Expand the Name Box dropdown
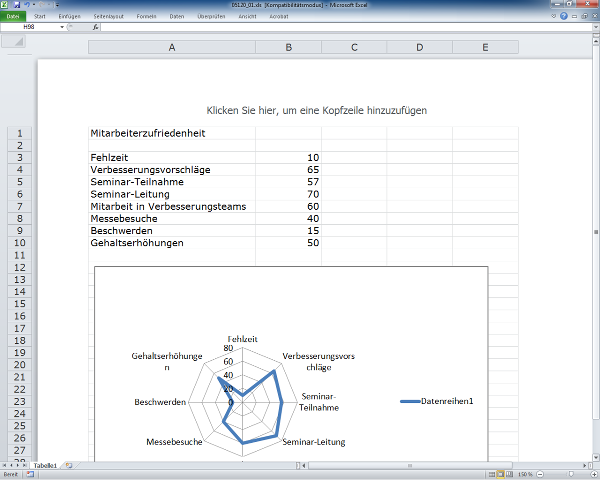This screenshot has height=480, width=600. [x=62, y=27]
